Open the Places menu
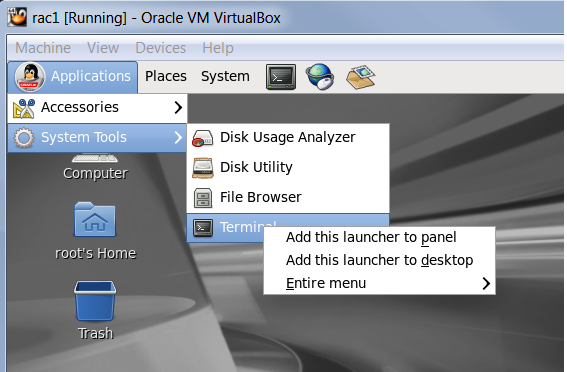 tap(166, 76)
